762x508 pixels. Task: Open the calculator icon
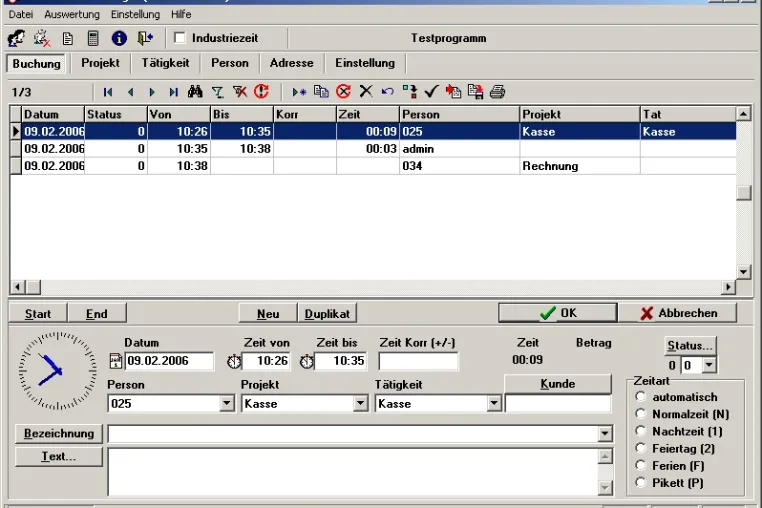[x=93, y=38]
